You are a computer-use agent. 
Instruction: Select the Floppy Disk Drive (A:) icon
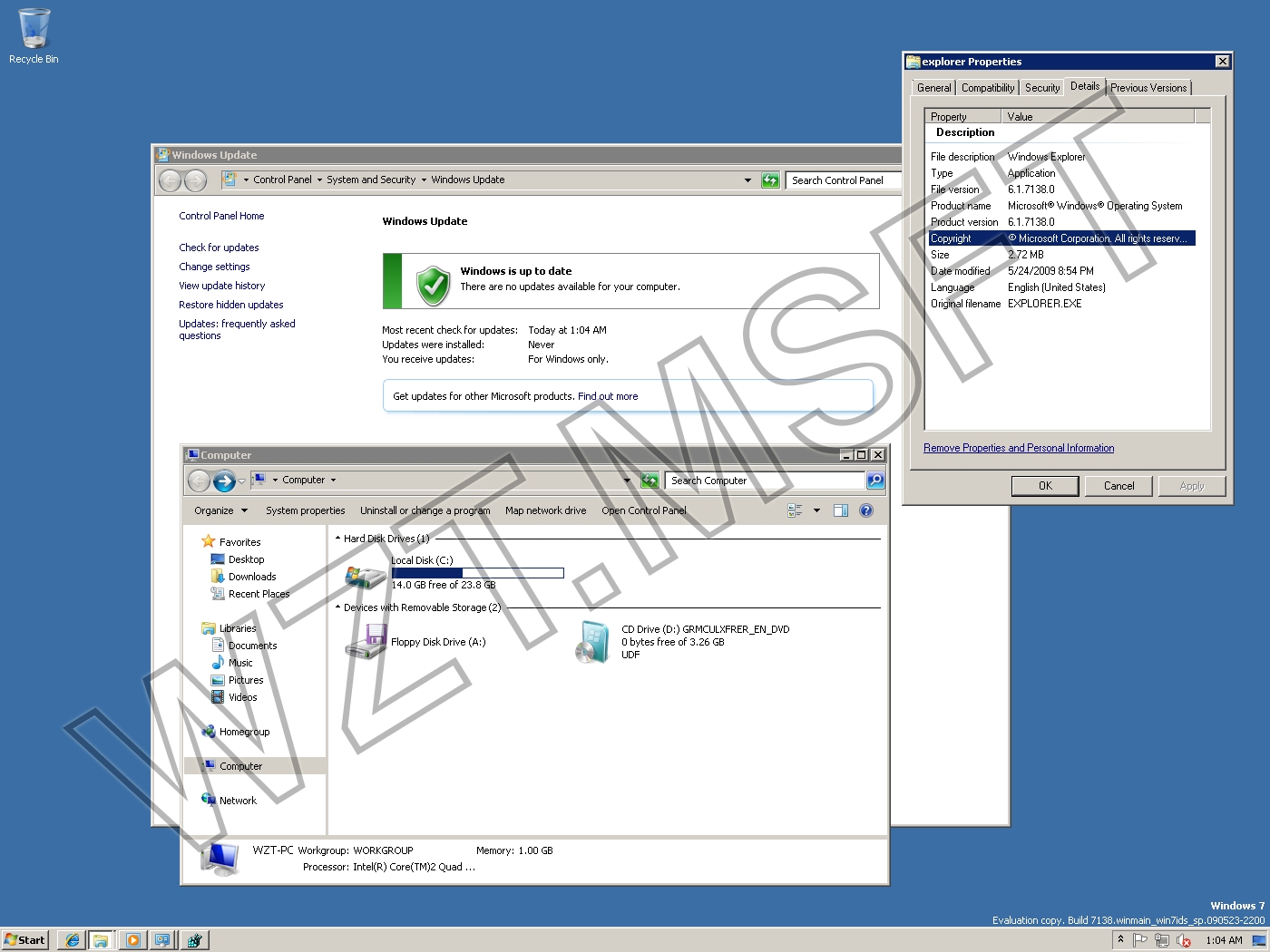coord(366,642)
